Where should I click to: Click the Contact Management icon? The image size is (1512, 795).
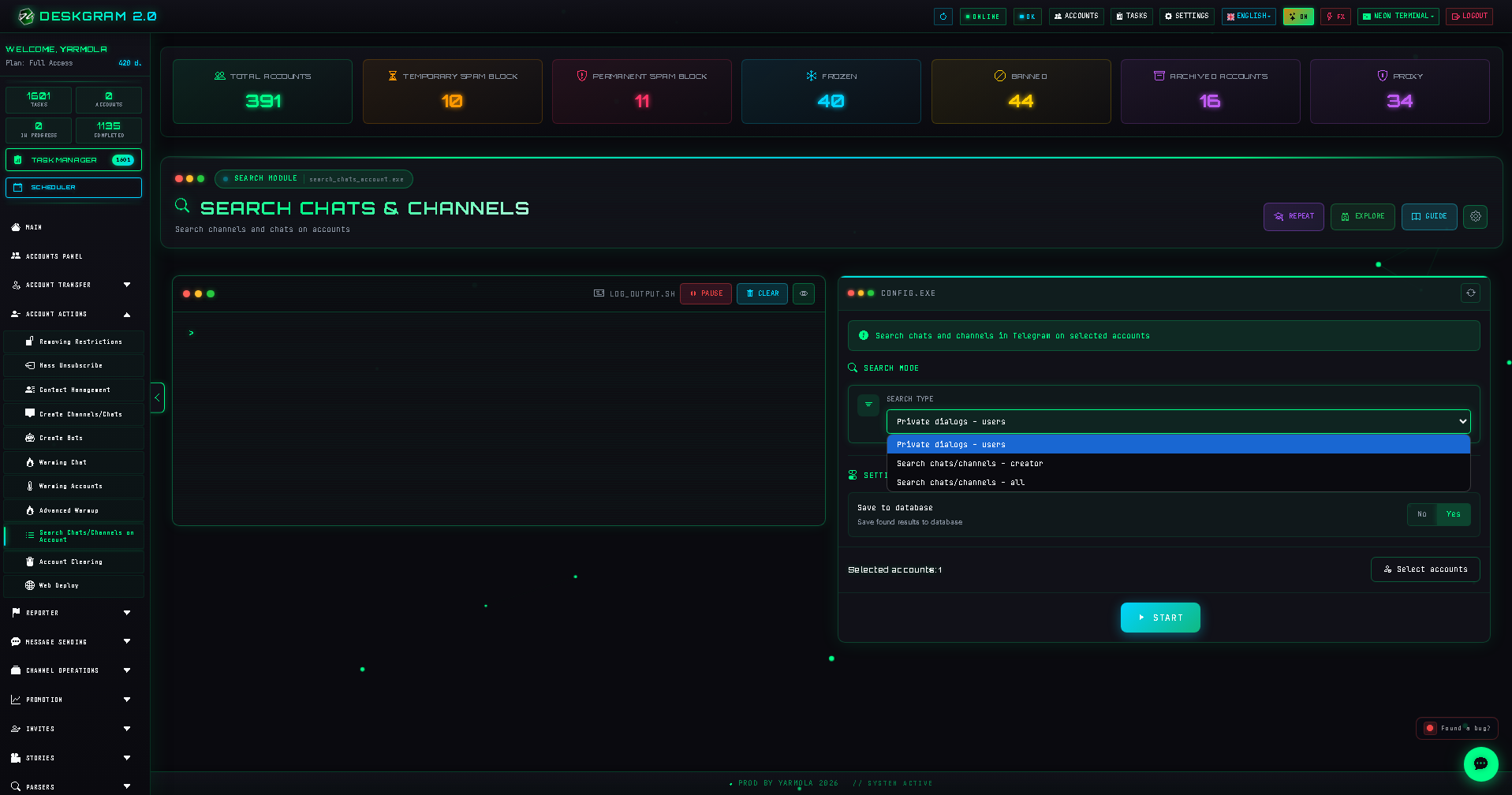click(x=30, y=390)
